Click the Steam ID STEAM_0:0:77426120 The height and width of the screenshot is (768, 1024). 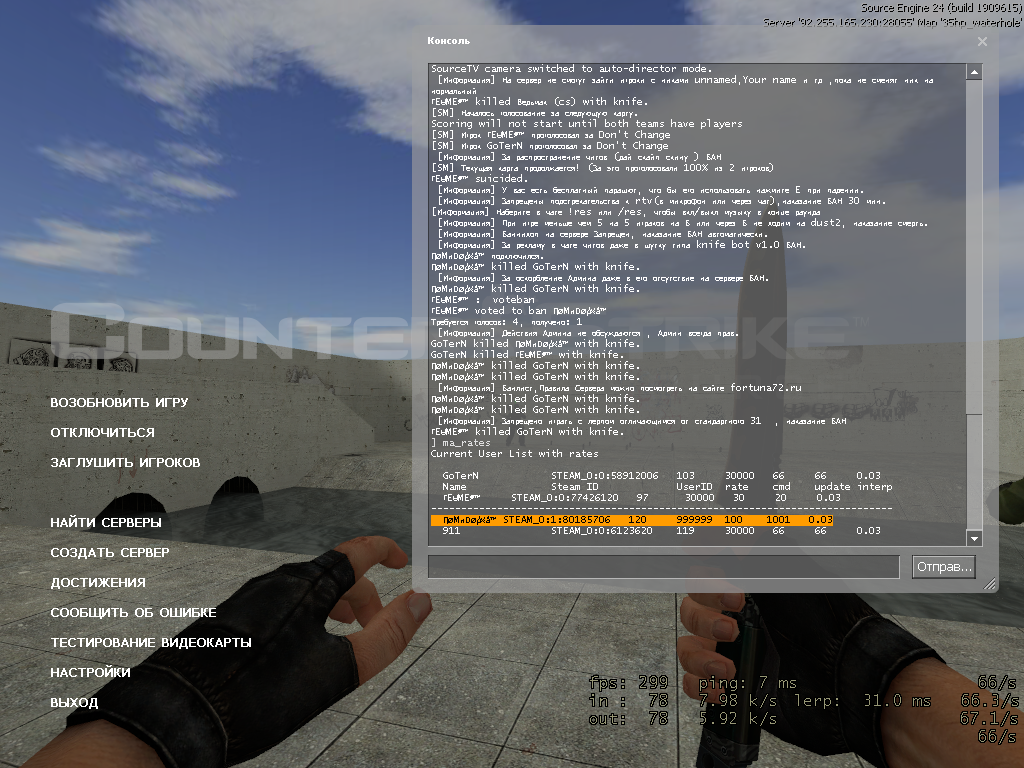[565, 498]
